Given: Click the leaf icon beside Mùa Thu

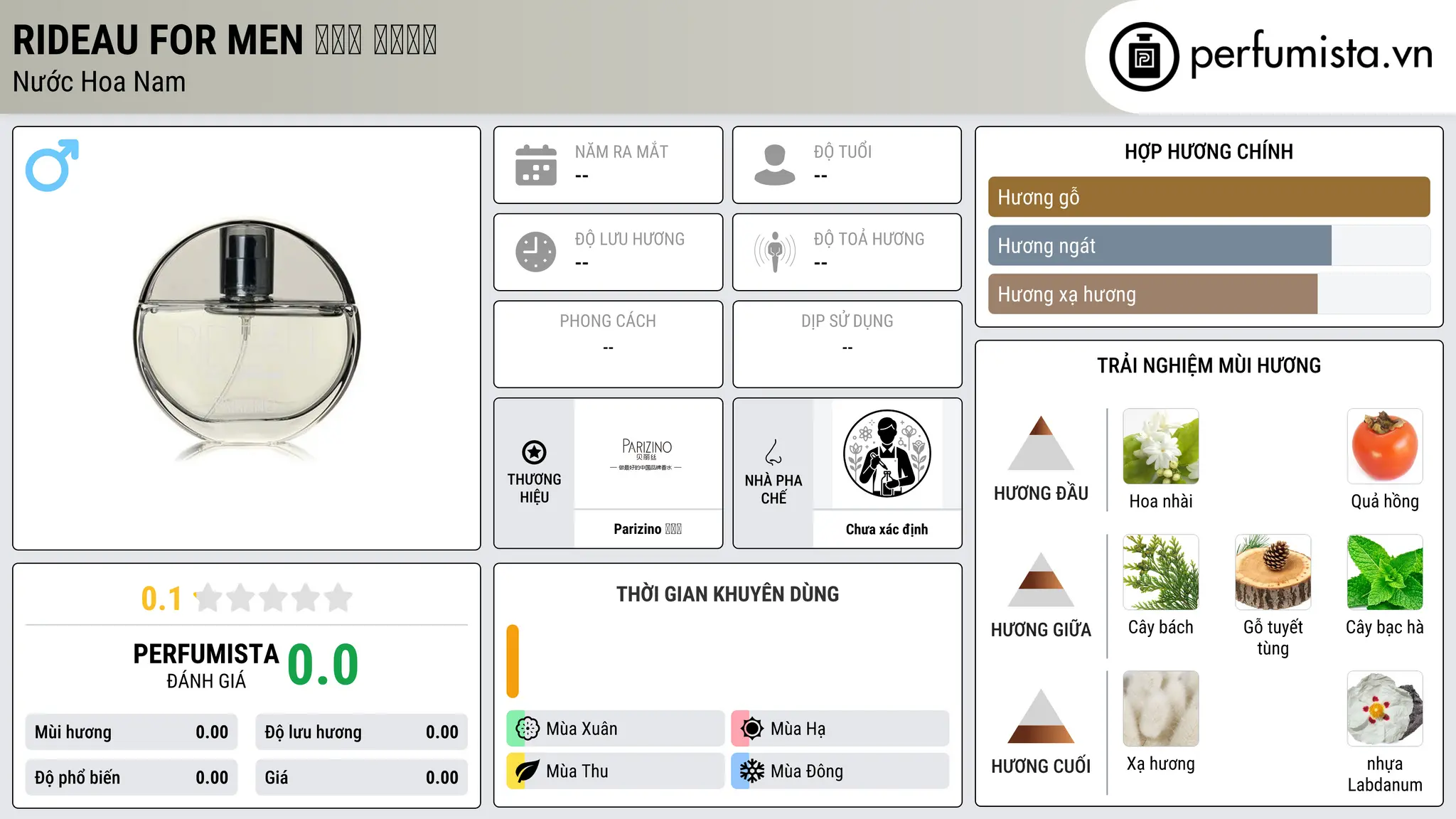Looking at the screenshot, I should pos(528,771).
